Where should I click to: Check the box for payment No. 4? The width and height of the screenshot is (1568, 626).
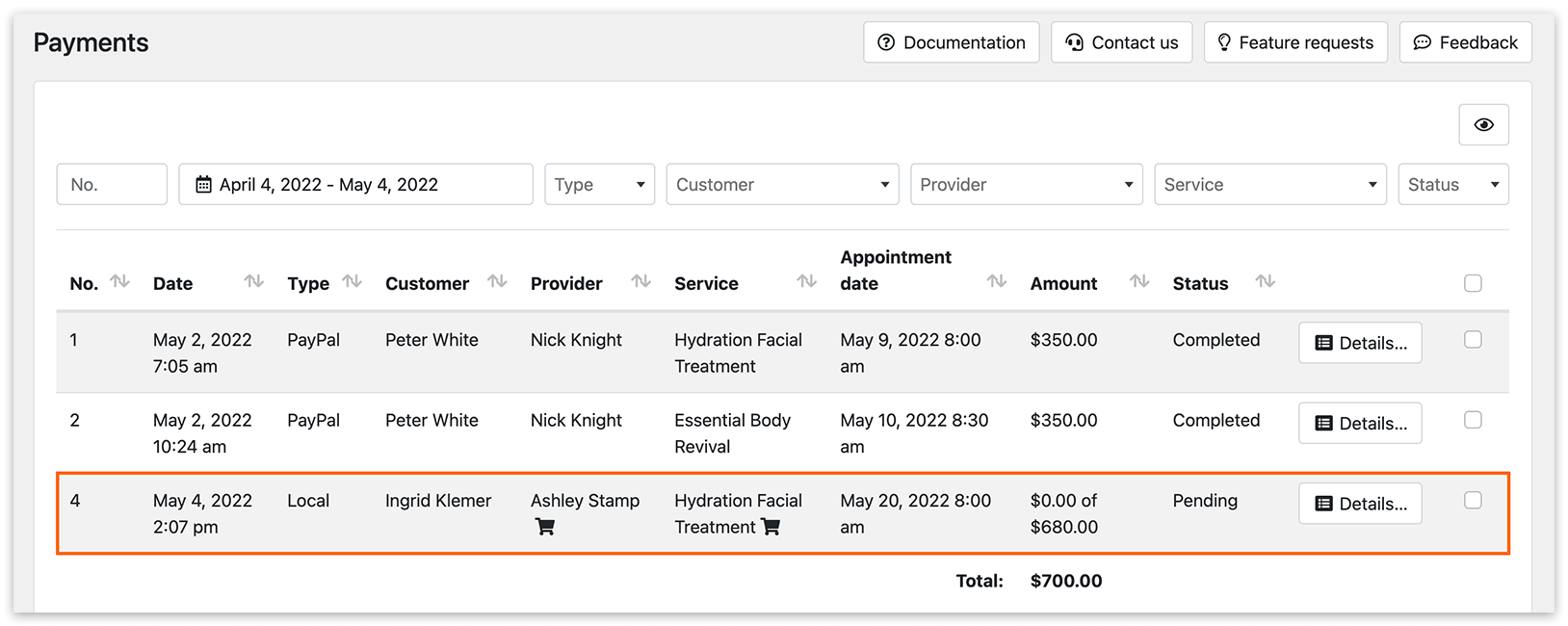click(x=1473, y=500)
